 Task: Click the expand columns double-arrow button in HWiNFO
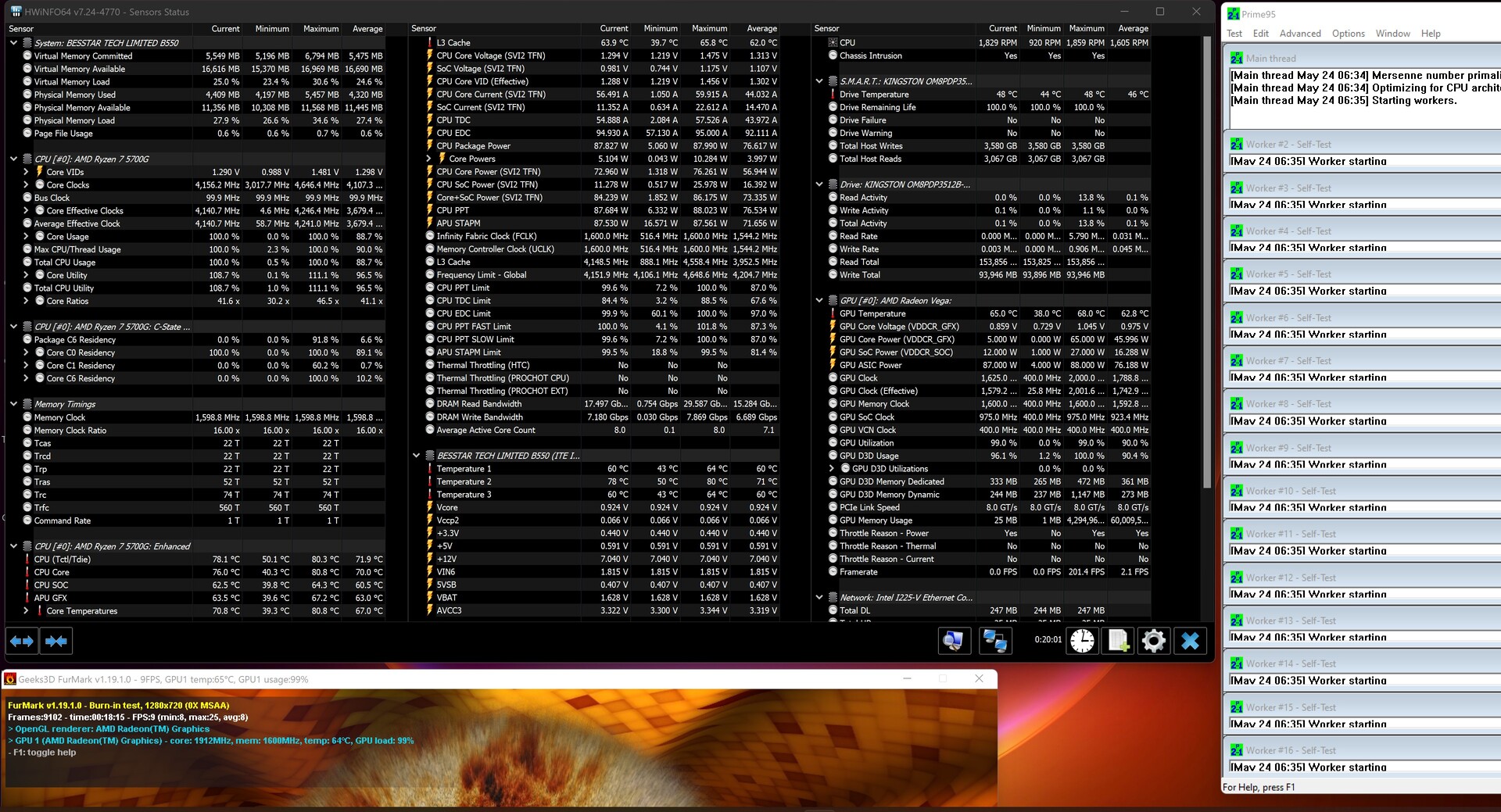click(x=22, y=642)
